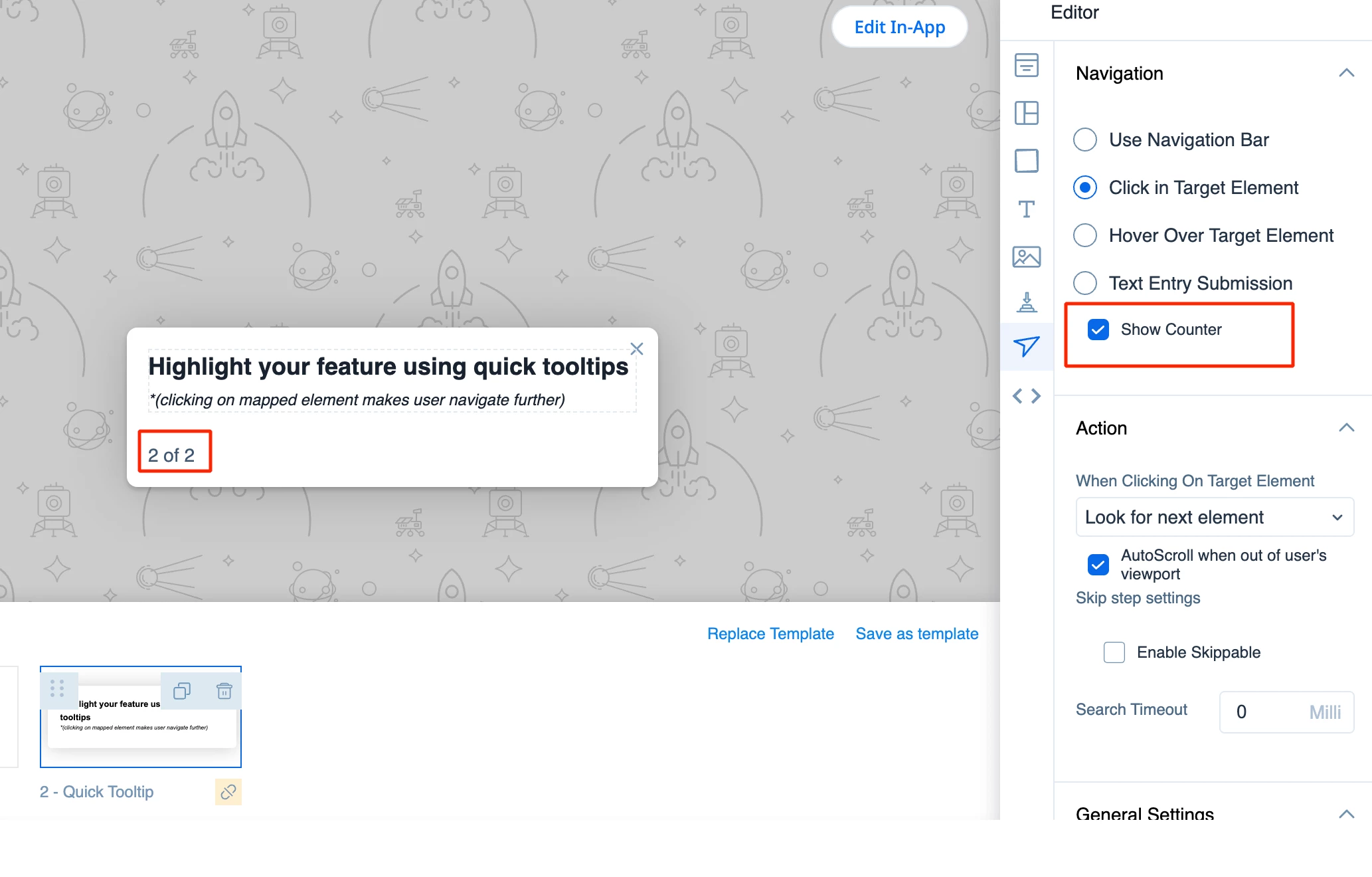Open the Image settings icon
Image resolution: width=1372 pixels, height=877 pixels.
click(1026, 256)
